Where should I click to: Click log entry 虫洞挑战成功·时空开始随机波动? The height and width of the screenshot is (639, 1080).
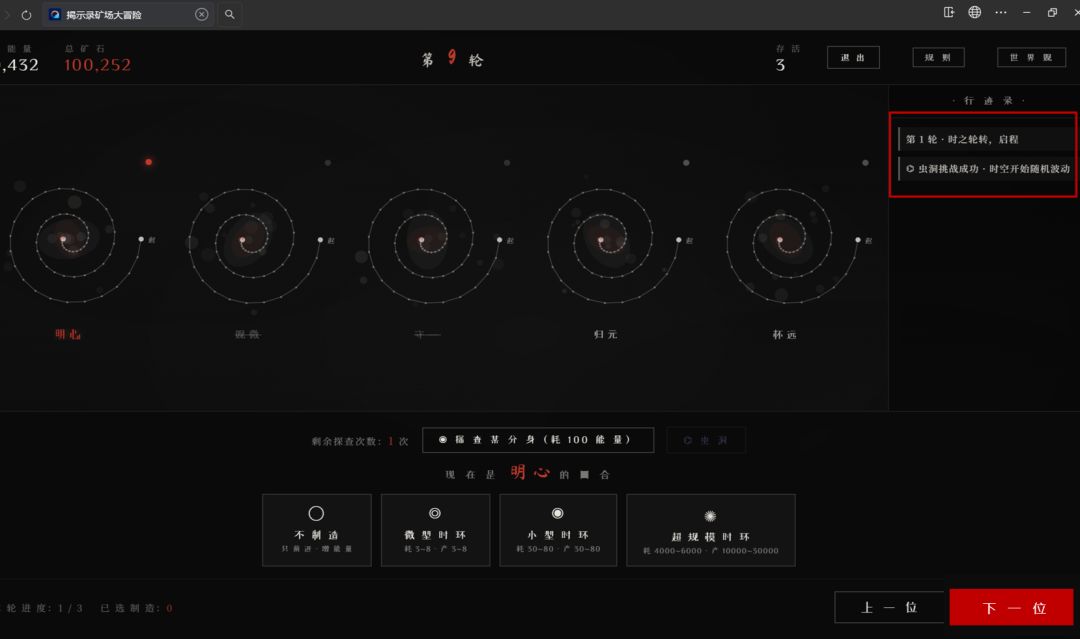(x=986, y=169)
